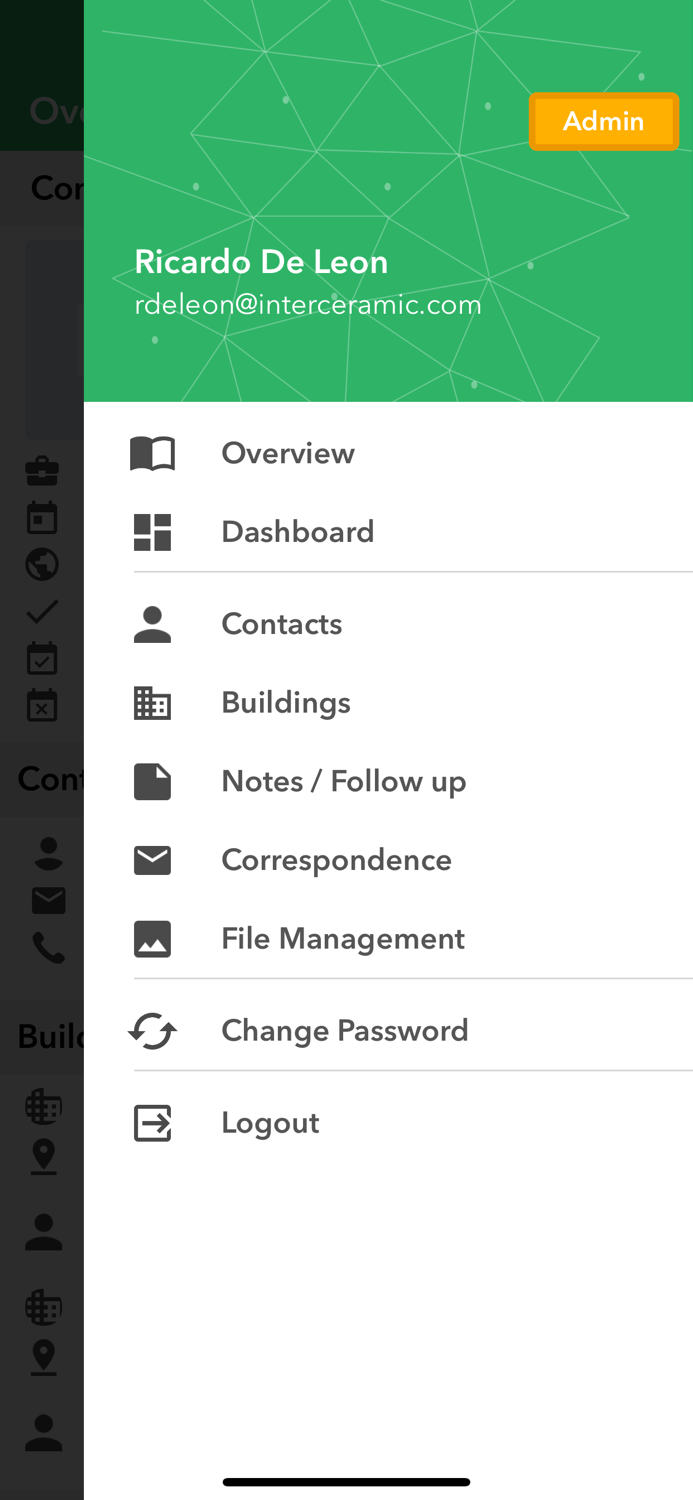Tap the Correspondence envelope icon

pyautogui.click(x=152, y=860)
